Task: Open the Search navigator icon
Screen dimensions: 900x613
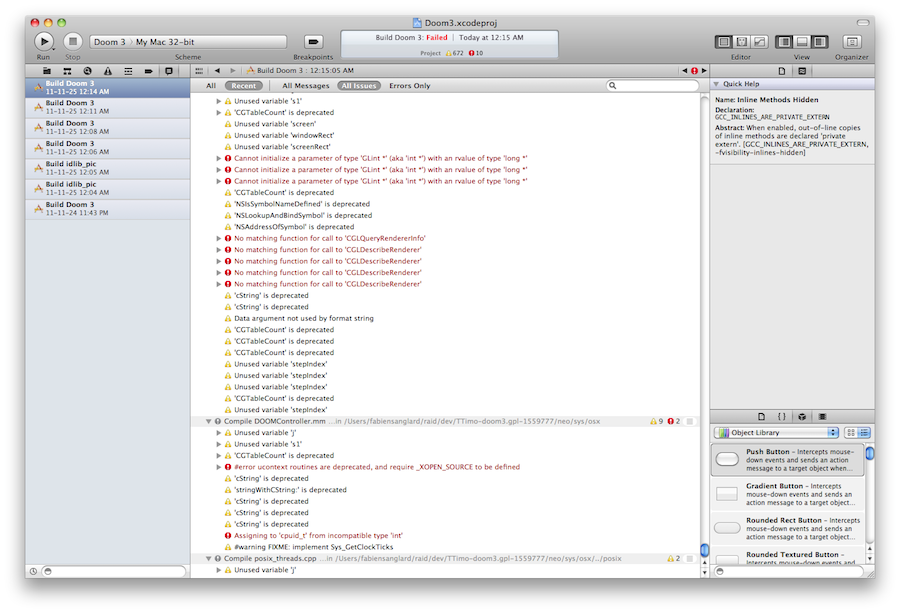Action: 87,71
